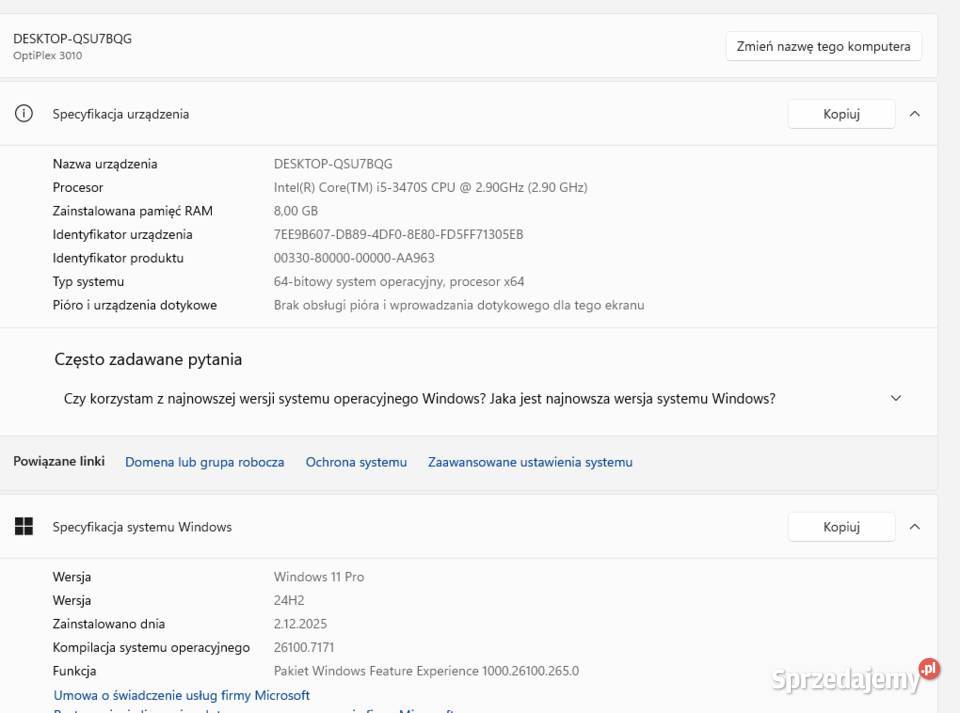
Task: Expand the newest Windows version question chevron
Action: tap(895, 398)
